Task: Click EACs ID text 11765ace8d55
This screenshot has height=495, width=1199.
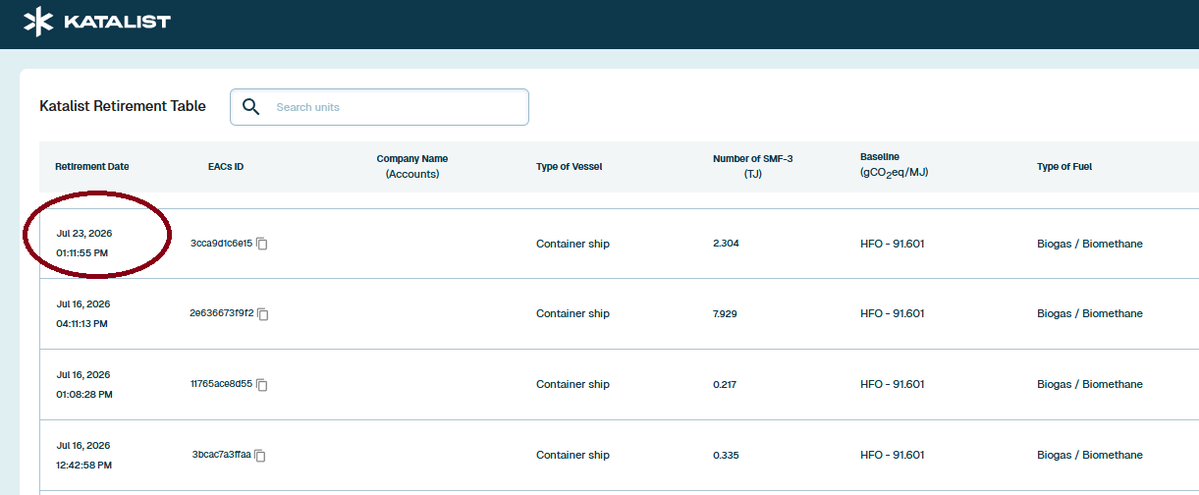Action: 221,384
